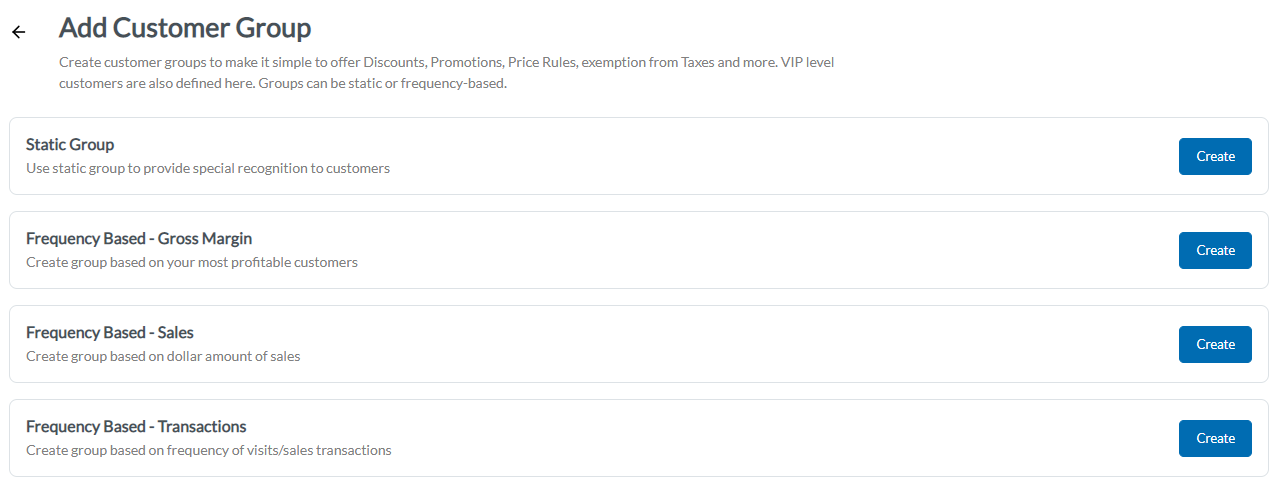Click the special recognition description text

click(208, 168)
